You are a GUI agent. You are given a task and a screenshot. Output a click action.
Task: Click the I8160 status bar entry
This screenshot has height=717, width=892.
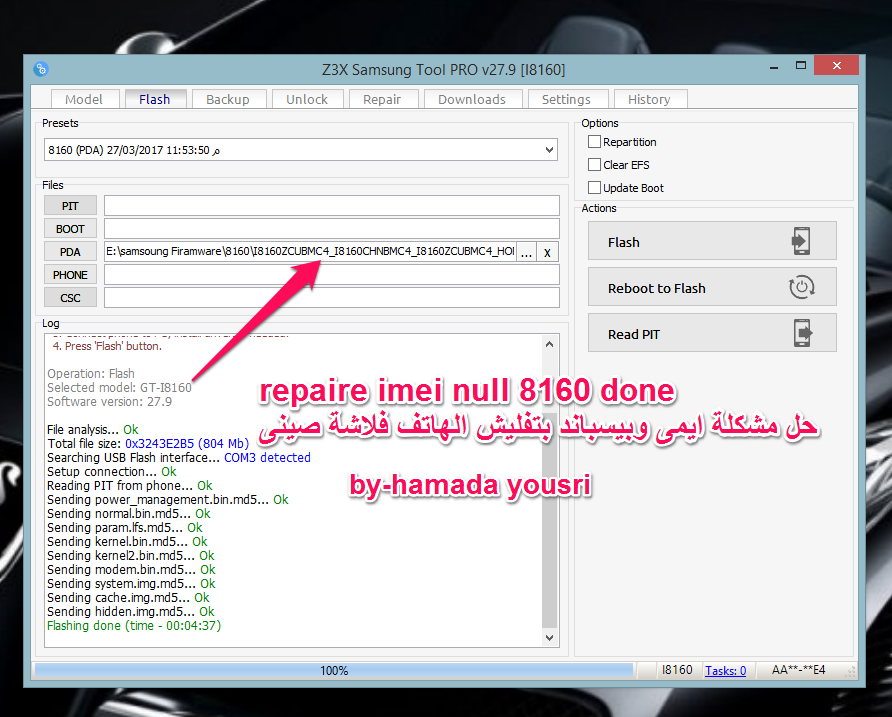point(677,670)
